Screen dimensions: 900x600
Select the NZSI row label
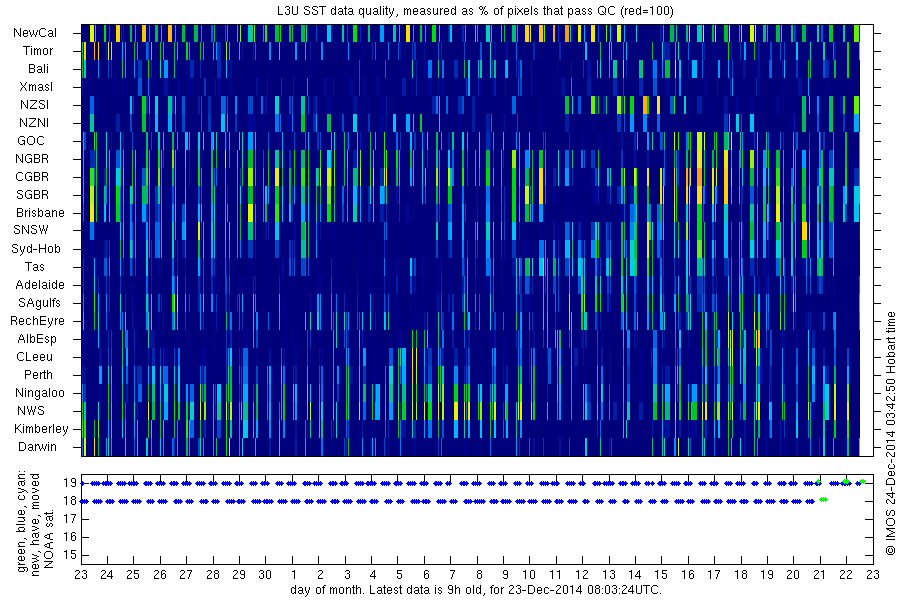[34, 105]
